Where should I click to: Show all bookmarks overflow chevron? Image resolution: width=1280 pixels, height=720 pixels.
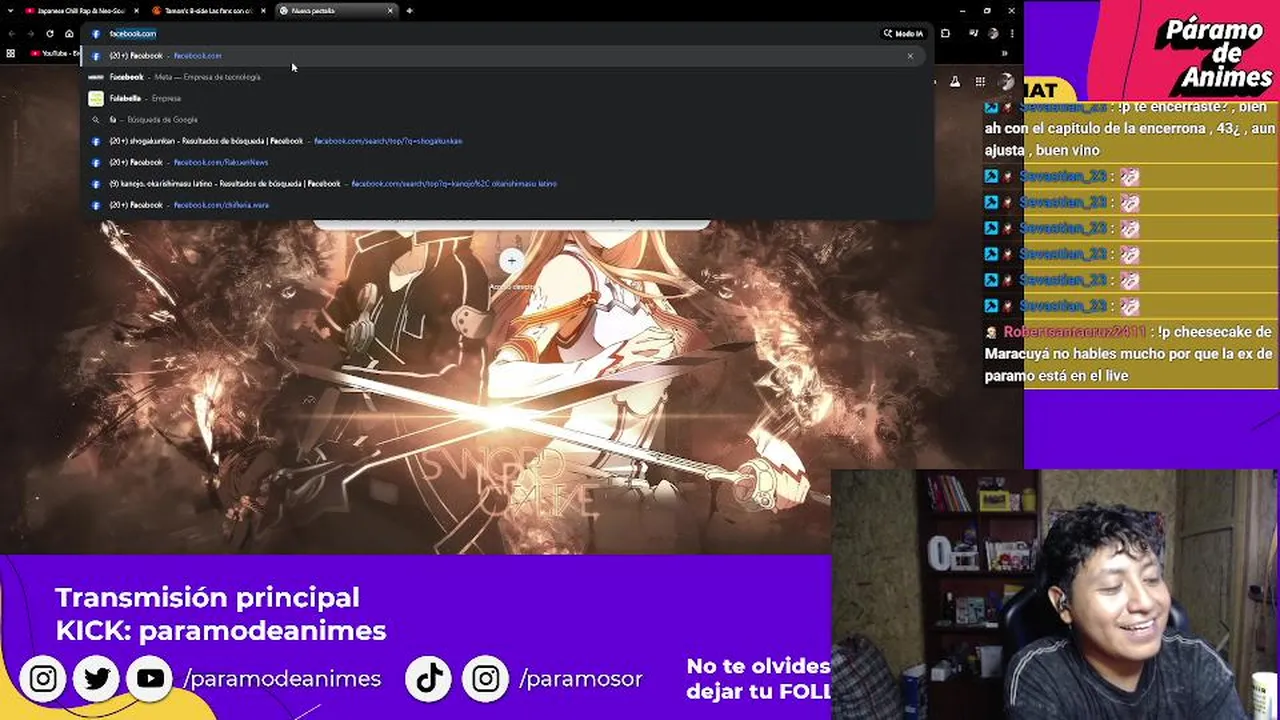coord(1004,53)
